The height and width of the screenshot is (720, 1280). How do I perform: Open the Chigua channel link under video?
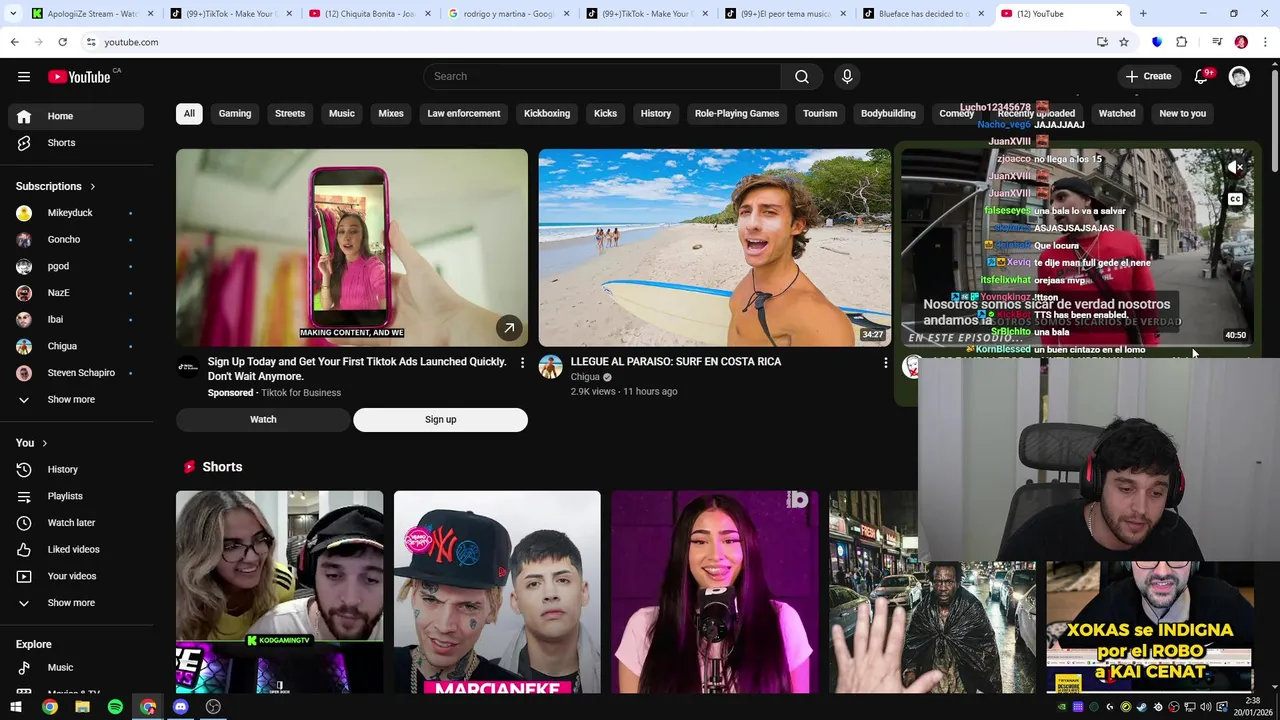[585, 377]
